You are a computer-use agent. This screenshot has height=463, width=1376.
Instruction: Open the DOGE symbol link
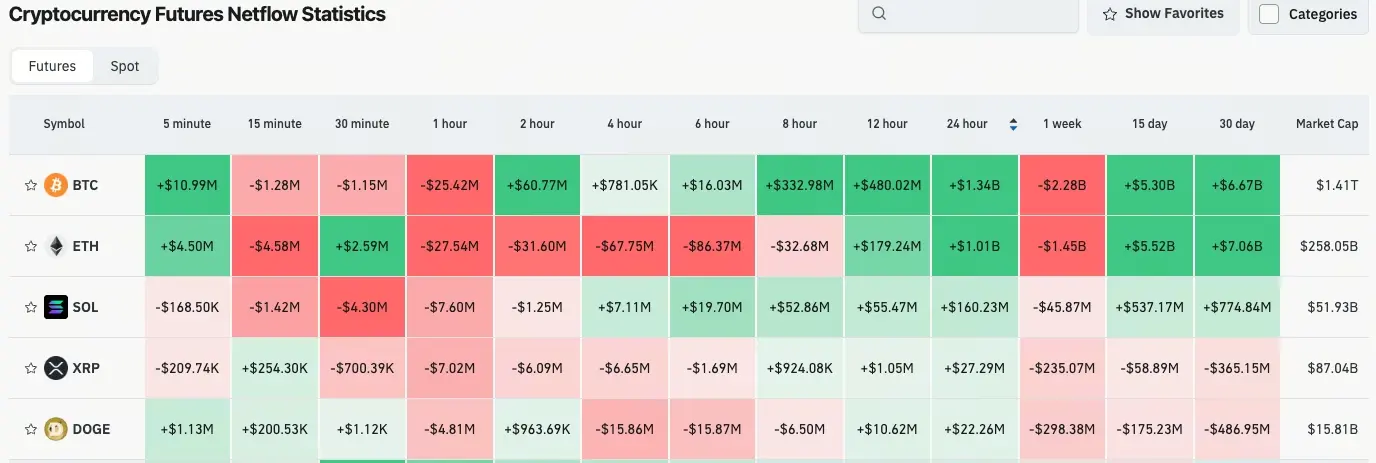[x=92, y=429]
